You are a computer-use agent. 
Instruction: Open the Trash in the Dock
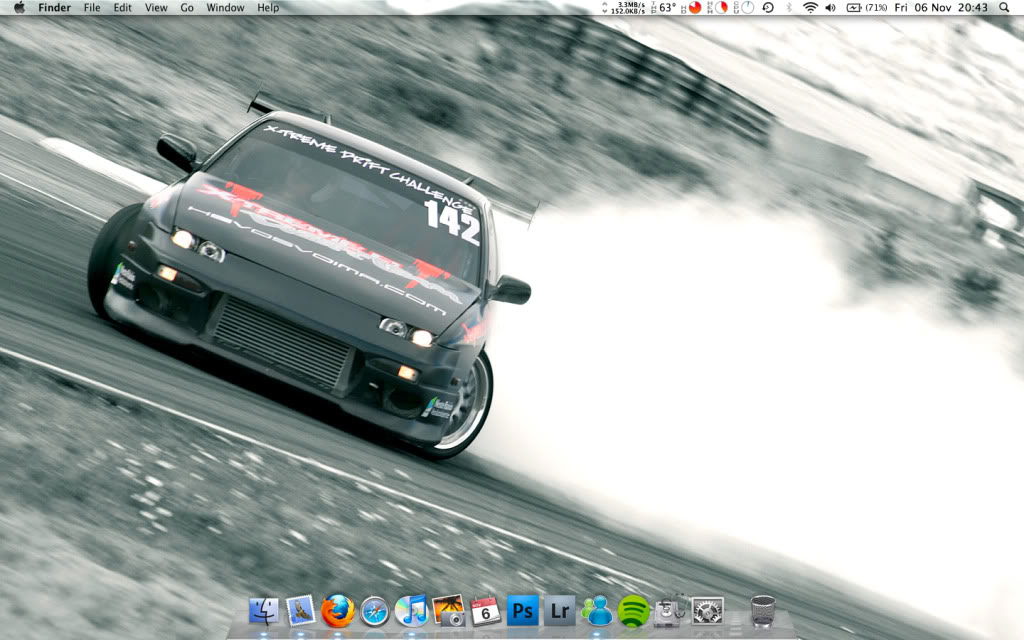pyautogui.click(x=763, y=611)
